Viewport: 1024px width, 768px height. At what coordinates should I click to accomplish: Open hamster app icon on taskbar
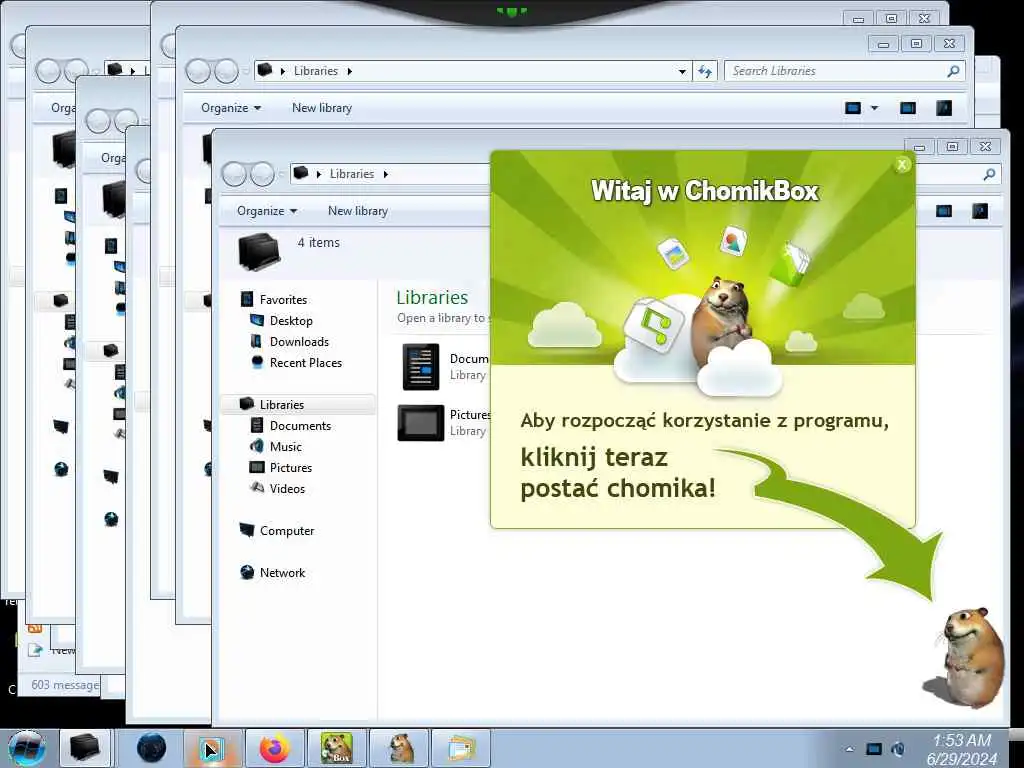399,748
